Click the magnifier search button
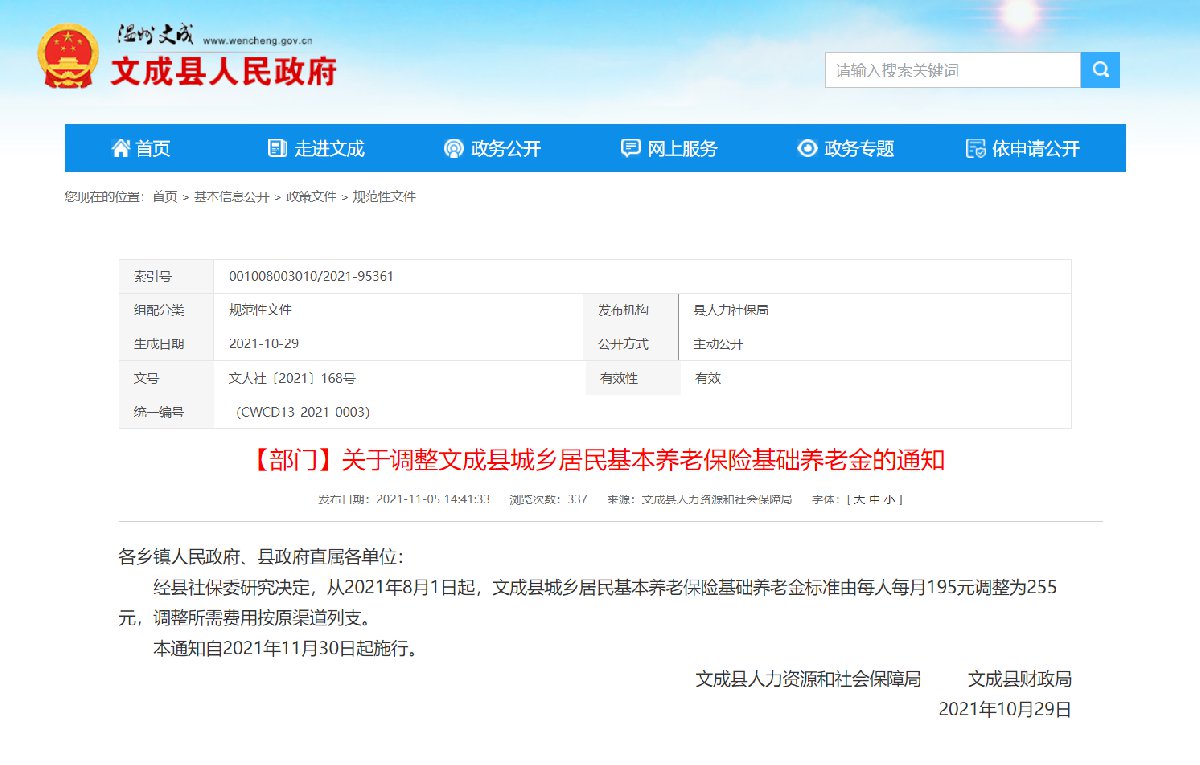1200x765 pixels. pyautogui.click(x=1100, y=70)
